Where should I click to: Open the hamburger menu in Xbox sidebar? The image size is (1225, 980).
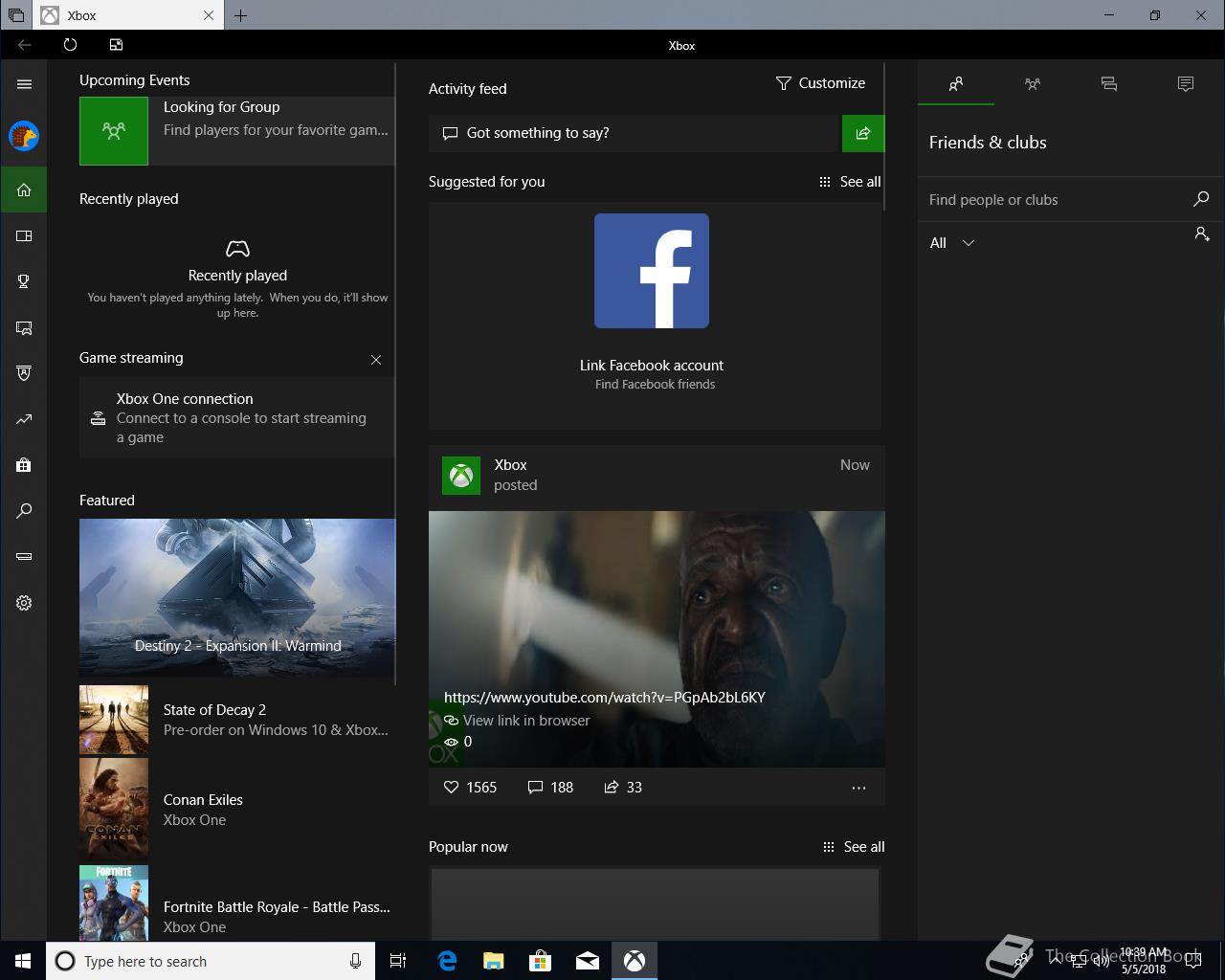(x=24, y=84)
